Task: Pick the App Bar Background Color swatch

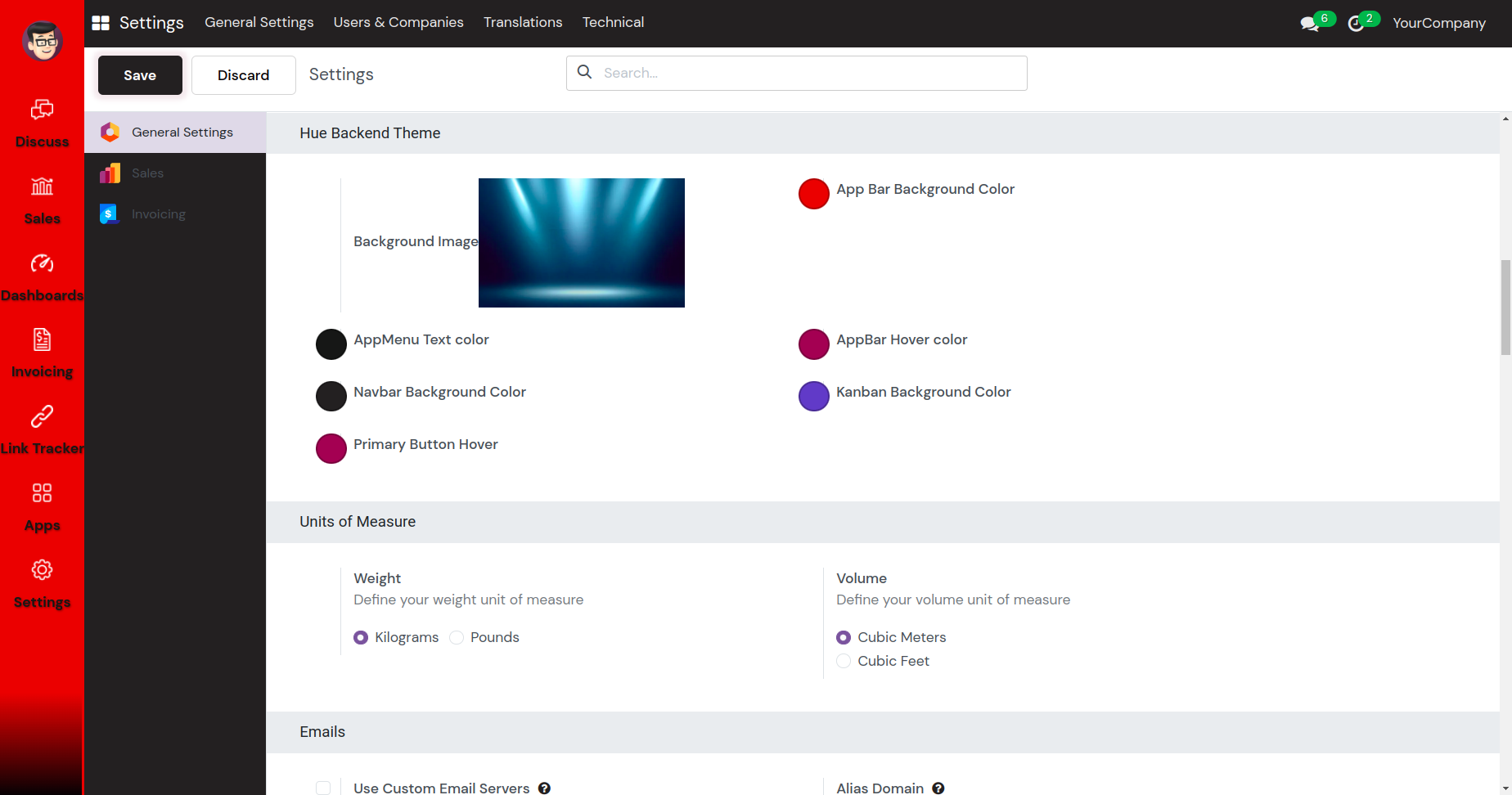Action: click(x=814, y=194)
